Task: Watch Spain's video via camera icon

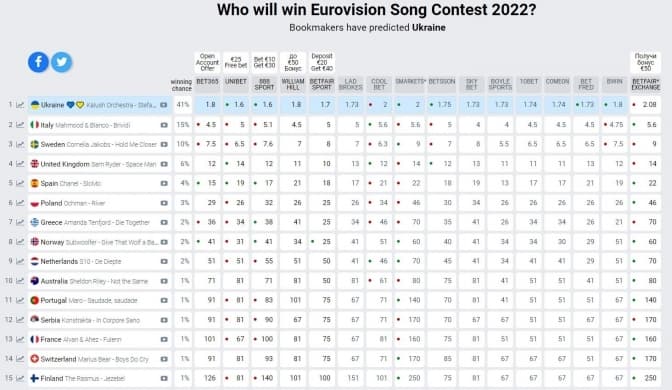Action: [x=164, y=183]
